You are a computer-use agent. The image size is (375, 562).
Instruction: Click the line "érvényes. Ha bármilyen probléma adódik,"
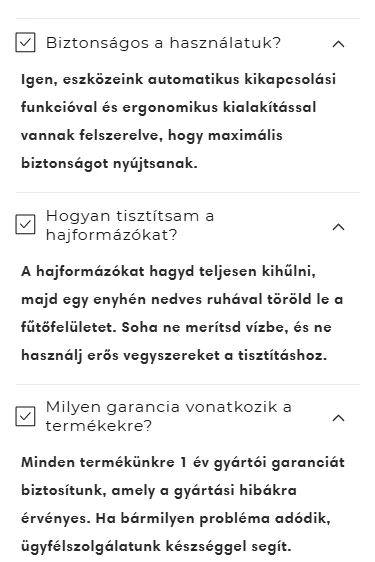(x=176, y=519)
